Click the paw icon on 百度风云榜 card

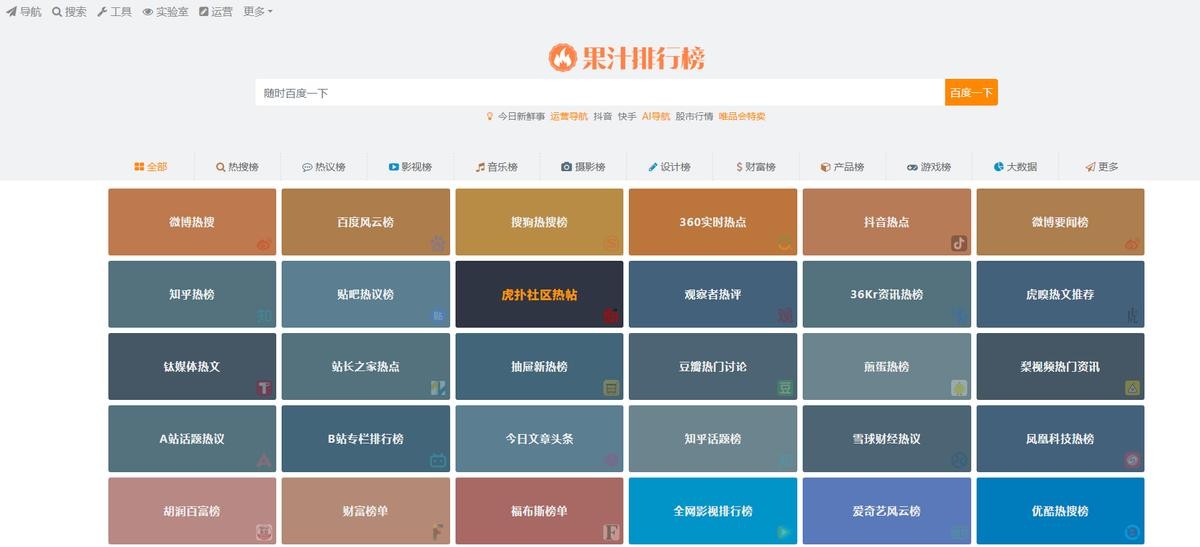(x=438, y=243)
